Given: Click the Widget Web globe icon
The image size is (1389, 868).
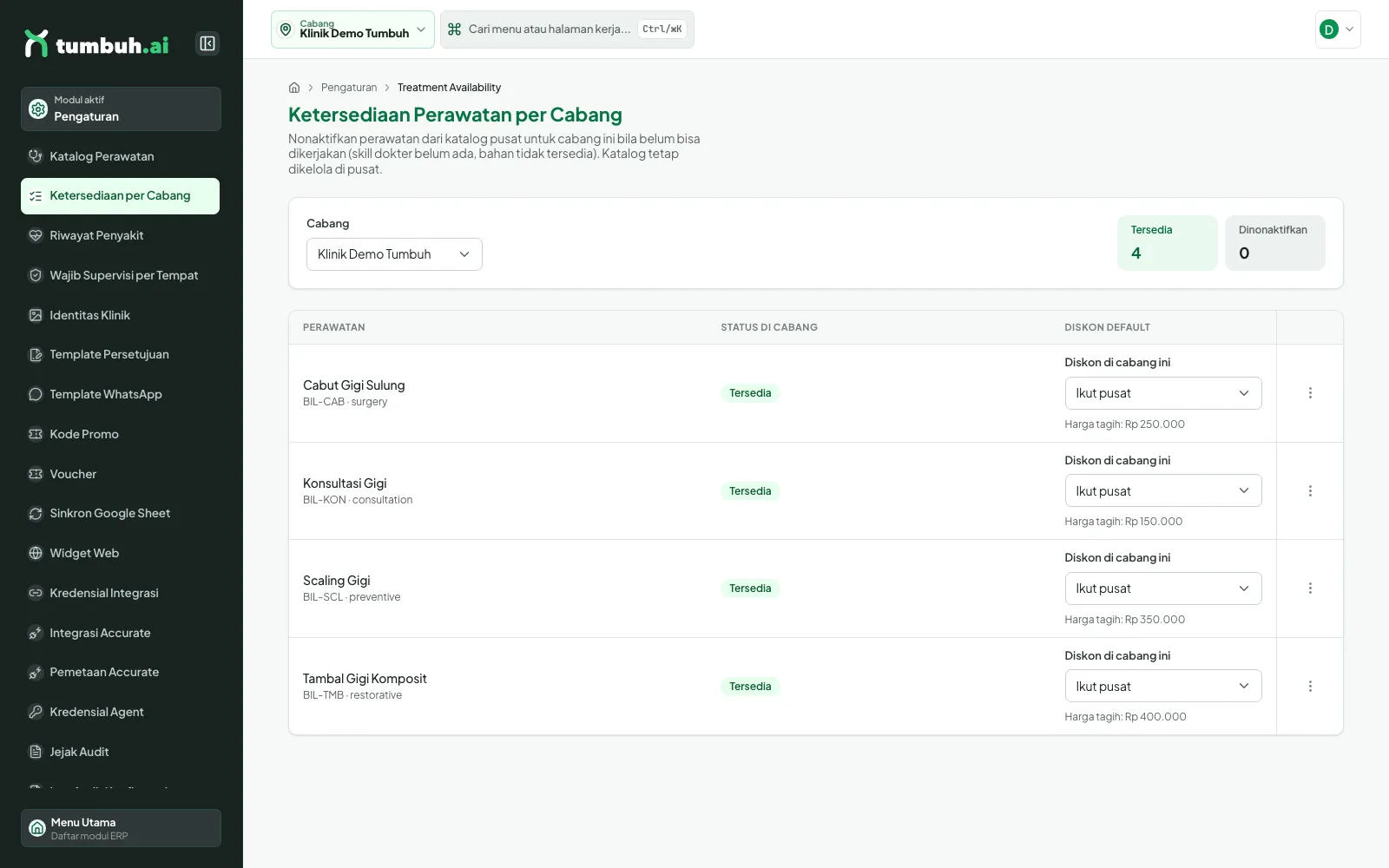Looking at the screenshot, I should pyautogui.click(x=36, y=553).
